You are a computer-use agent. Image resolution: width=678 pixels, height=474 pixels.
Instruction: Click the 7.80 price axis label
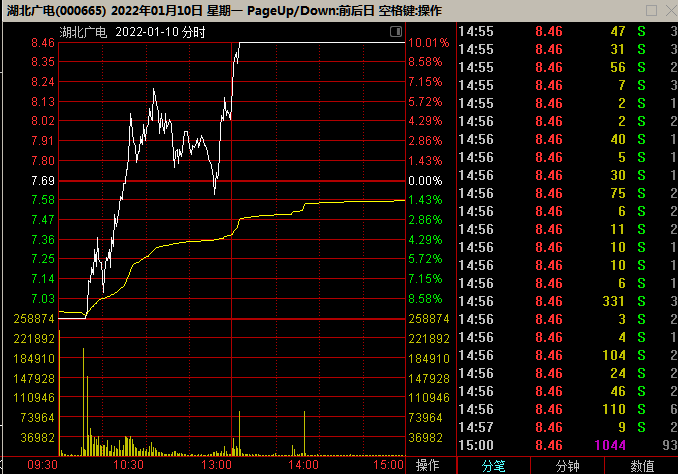(43, 160)
